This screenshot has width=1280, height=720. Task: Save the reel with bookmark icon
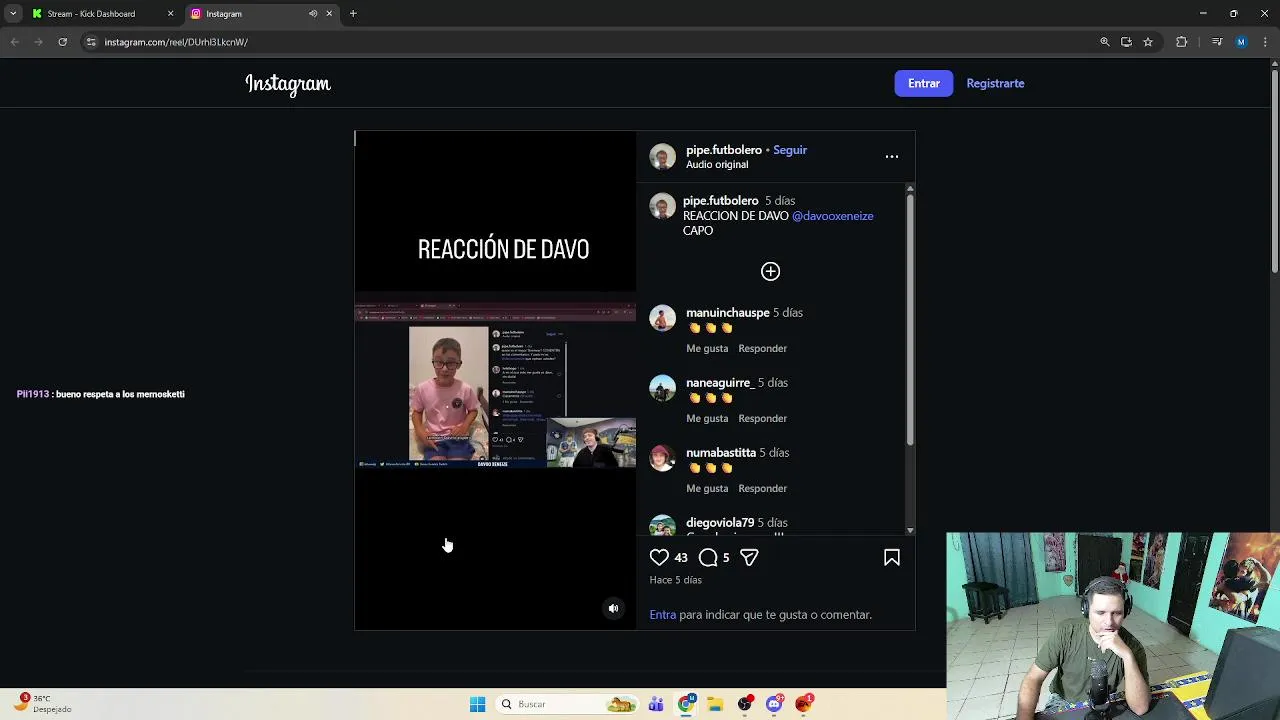click(892, 558)
